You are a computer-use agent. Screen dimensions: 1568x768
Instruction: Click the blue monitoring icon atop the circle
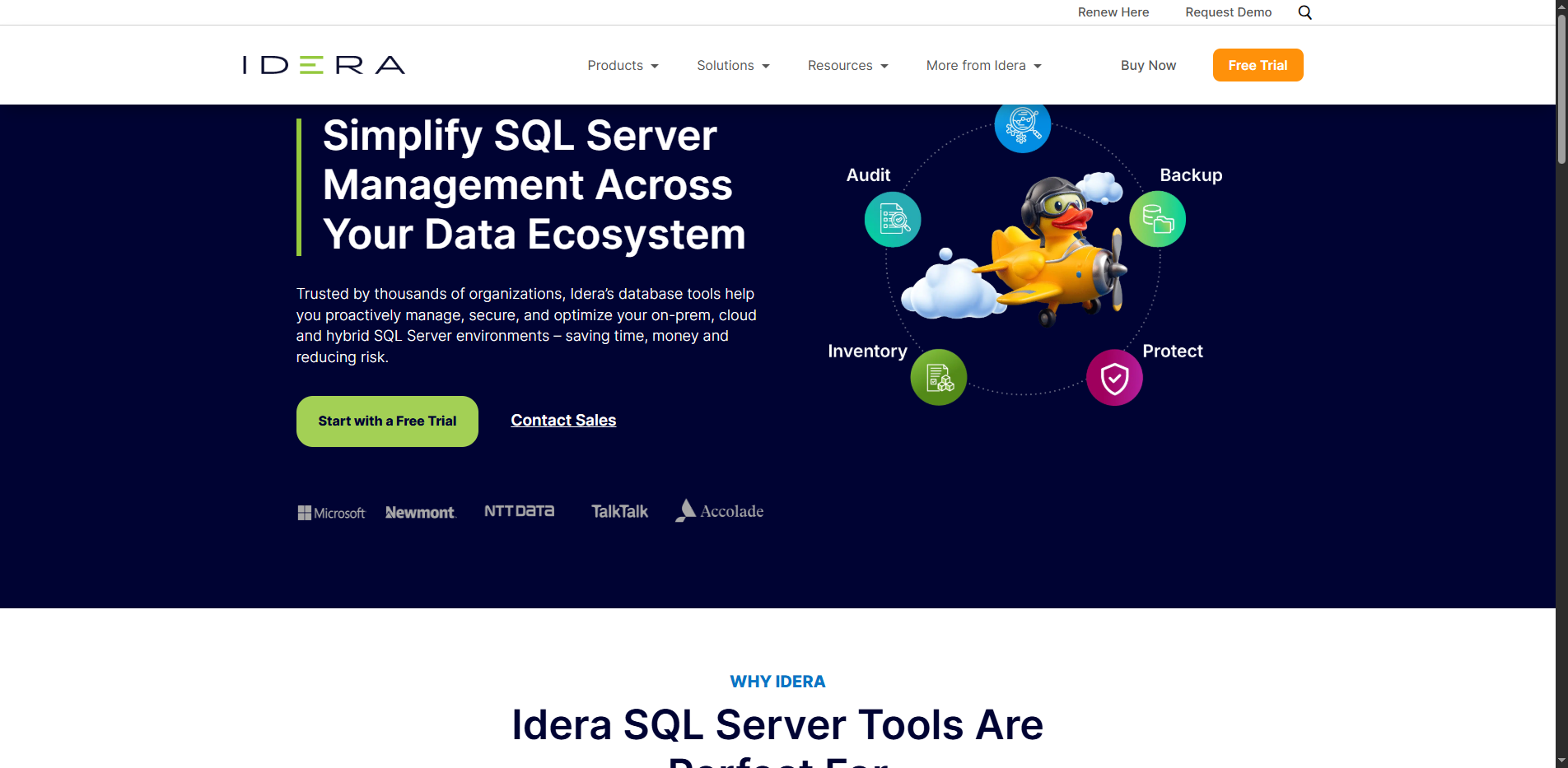pos(1023,127)
